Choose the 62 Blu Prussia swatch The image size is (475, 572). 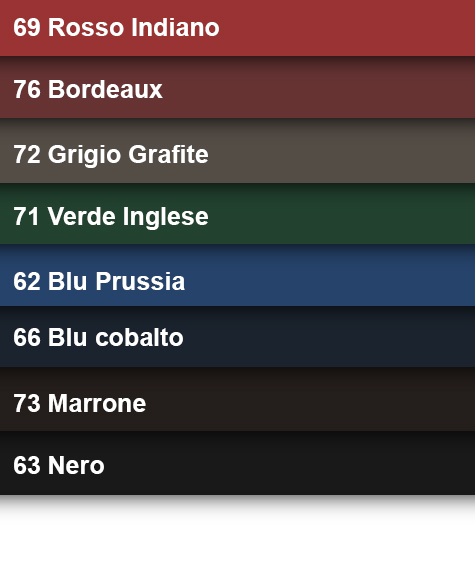coord(238,275)
